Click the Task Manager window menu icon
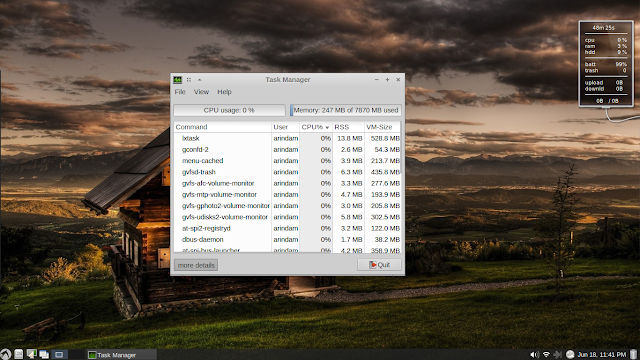This screenshot has width=640, height=360. coord(178,80)
